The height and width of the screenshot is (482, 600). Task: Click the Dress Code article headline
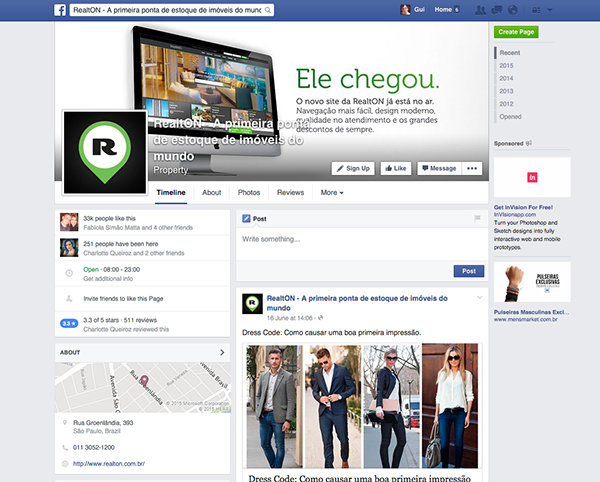[359, 478]
